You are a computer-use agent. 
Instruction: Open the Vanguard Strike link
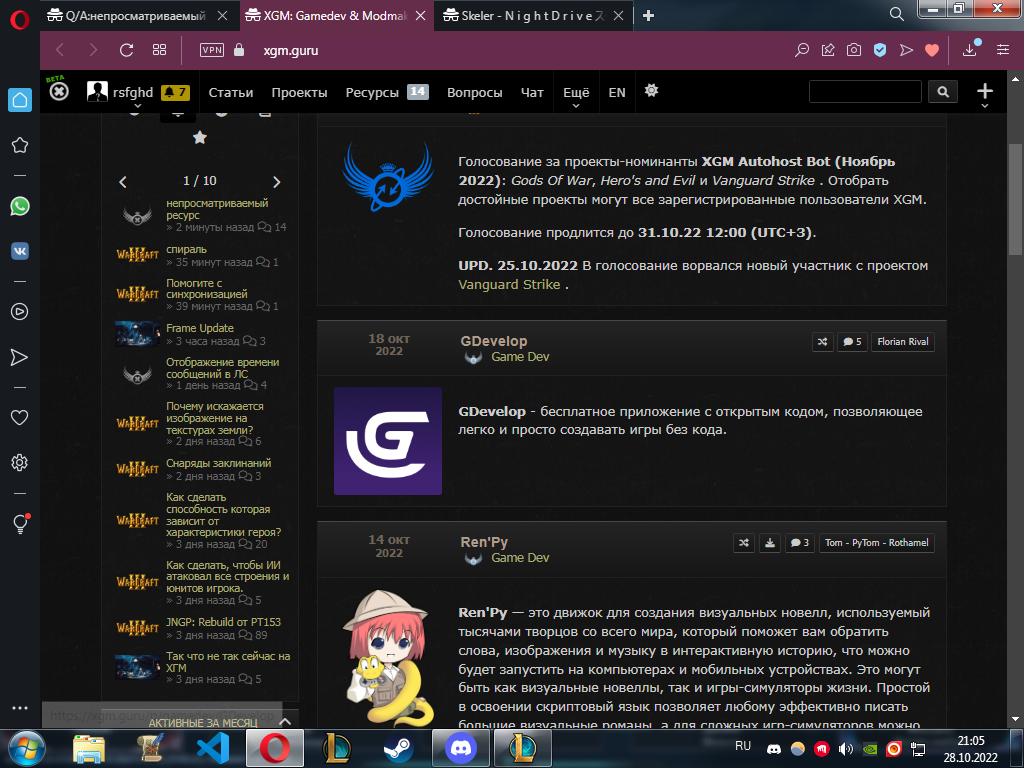pos(509,285)
